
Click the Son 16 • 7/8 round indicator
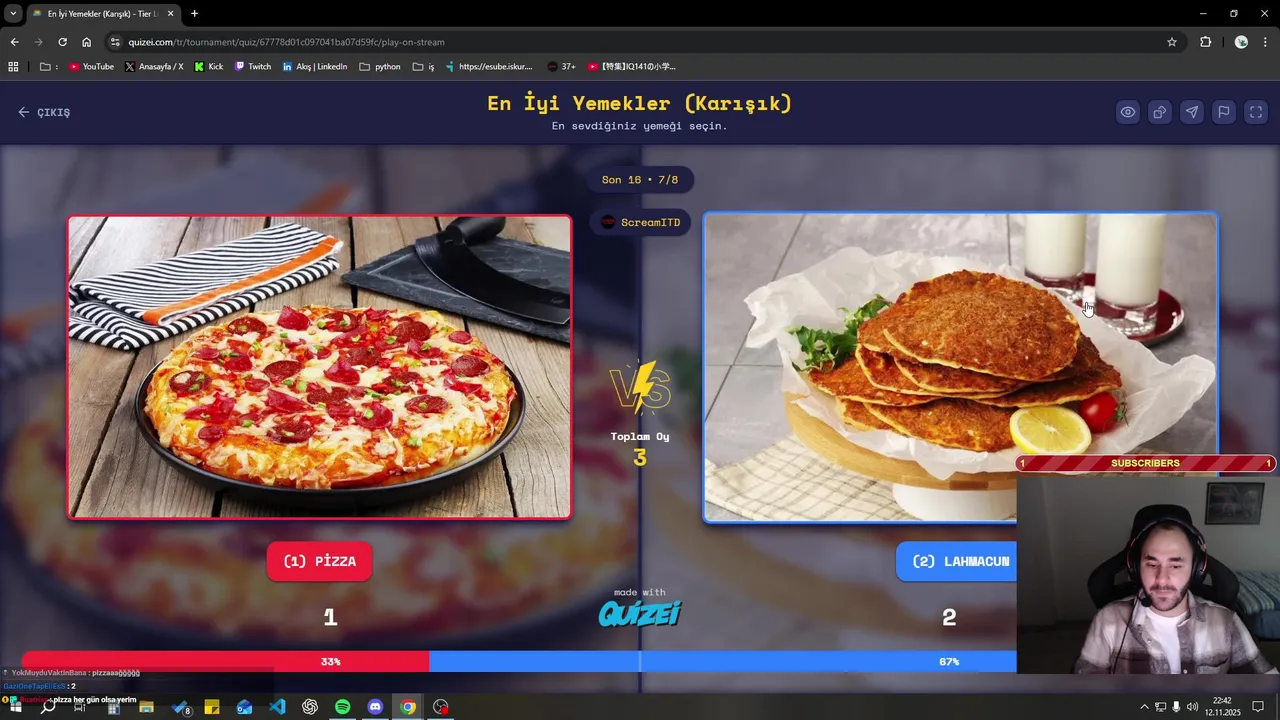tap(640, 180)
